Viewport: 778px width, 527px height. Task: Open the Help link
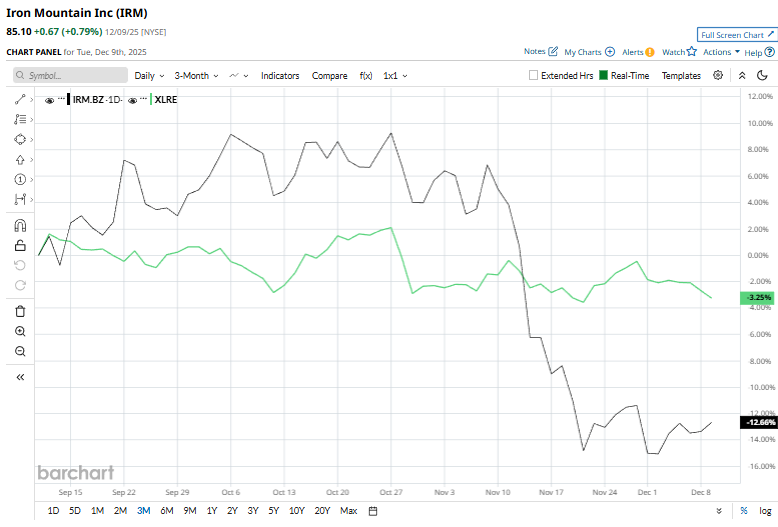(x=759, y=52)
